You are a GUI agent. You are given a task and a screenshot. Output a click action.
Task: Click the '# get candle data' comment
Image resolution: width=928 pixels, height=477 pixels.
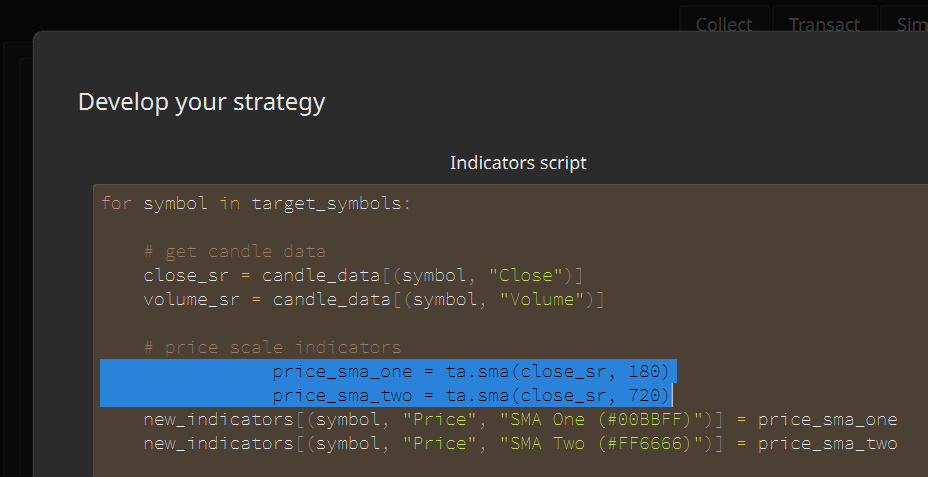pyautogui.click(x=234, y=251)
